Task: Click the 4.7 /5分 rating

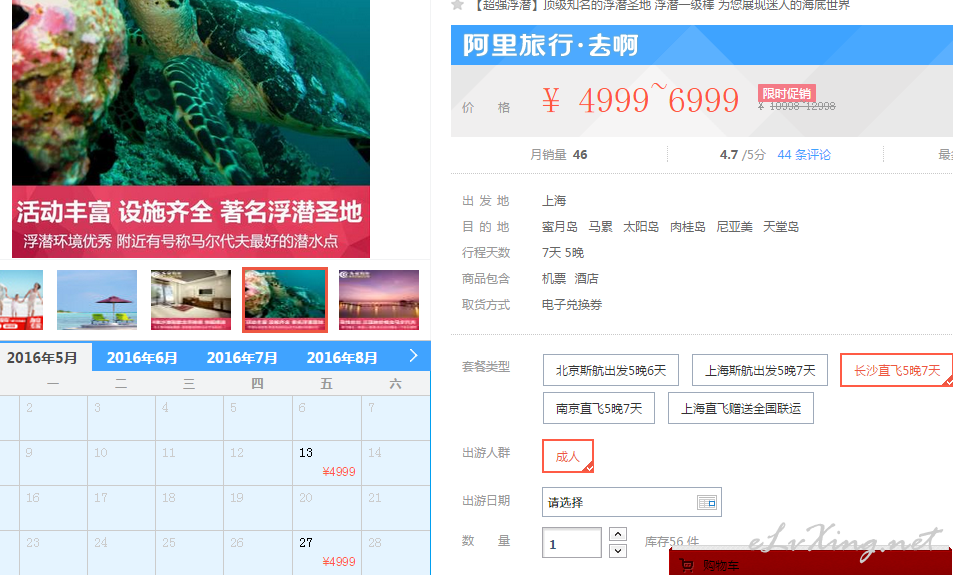Action: click(743, 154)
